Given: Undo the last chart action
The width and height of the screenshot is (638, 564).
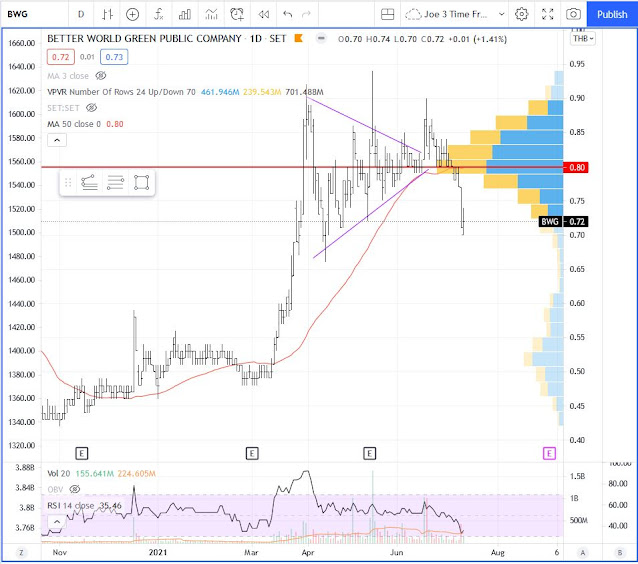Looking at the screenshot, I should (288, 15).
